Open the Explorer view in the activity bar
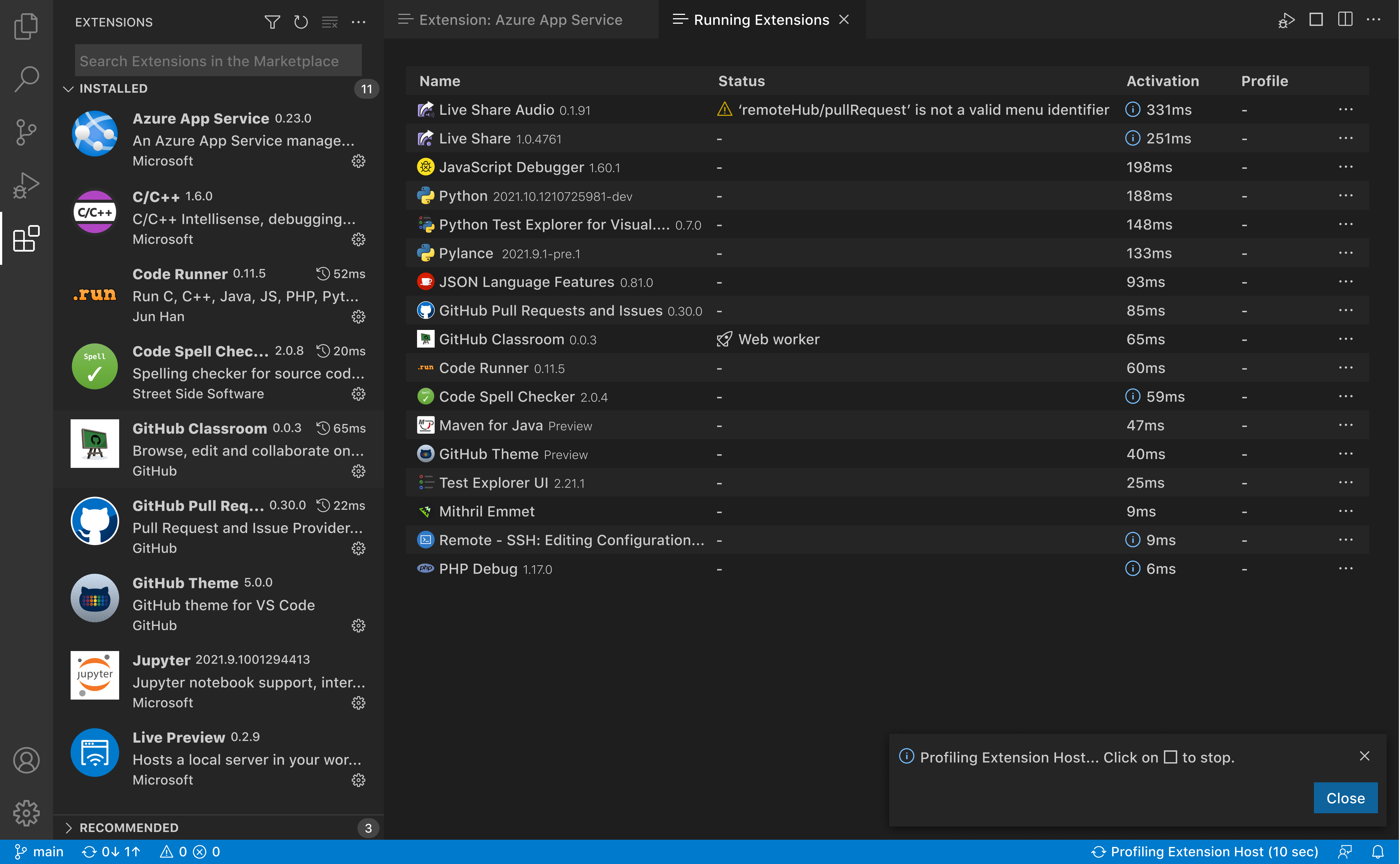 coord(26,26)
